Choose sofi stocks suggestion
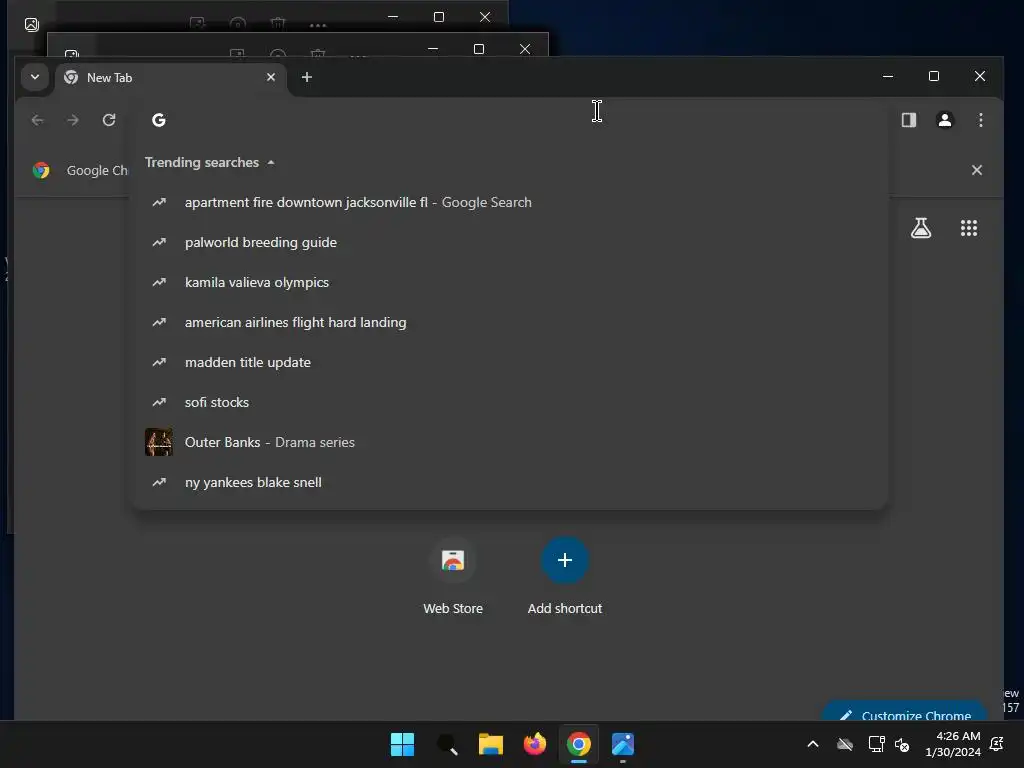This screenshot has height=768, width=1024. pos(511,402)
